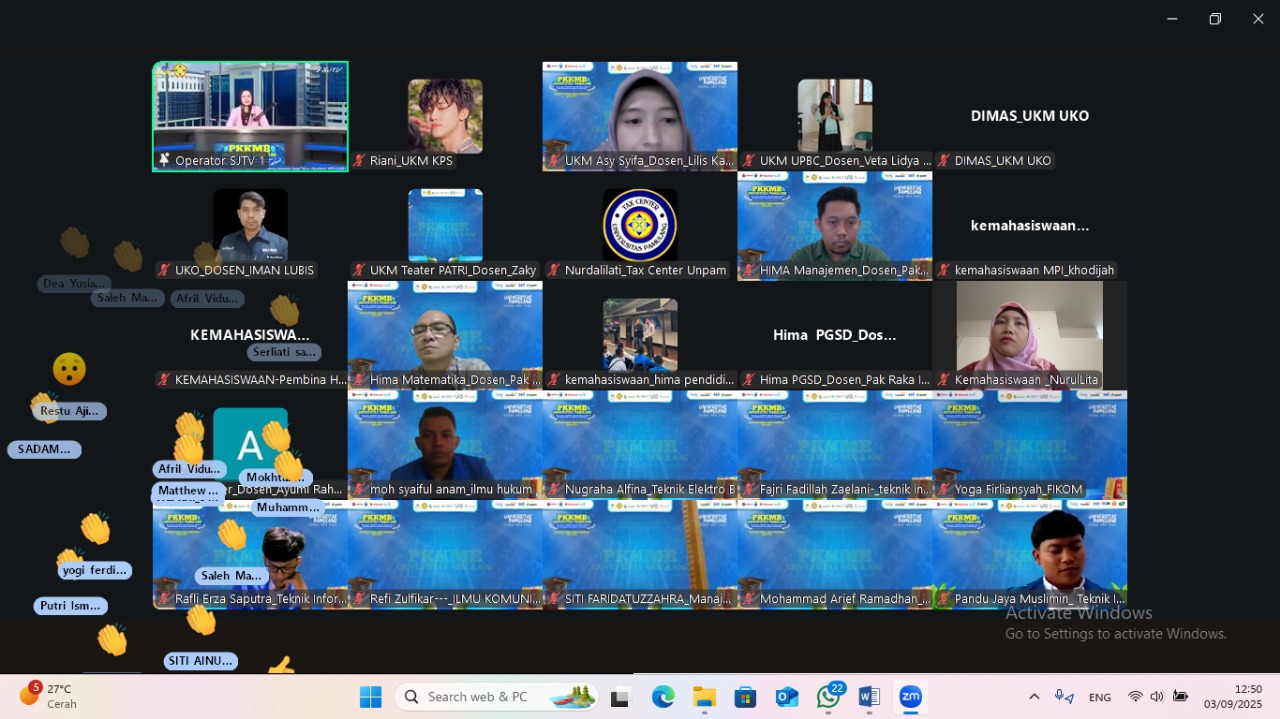Screen dimensions: 1280x719
Task: Open the clock and date panel
Action: click(x=1234, y=697)
